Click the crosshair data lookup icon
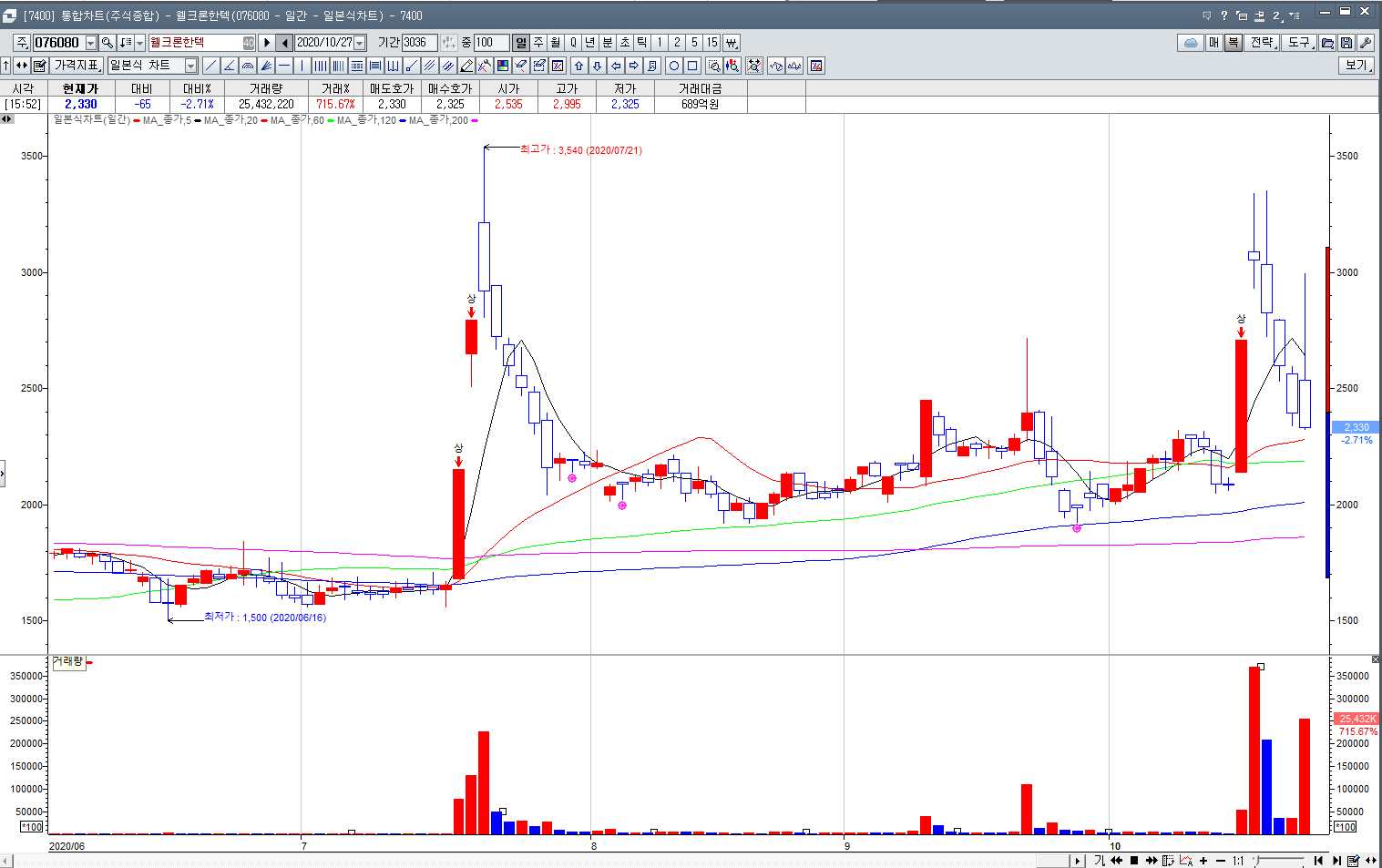Viewport: 1382px width, 868px height. click(754, 66)
